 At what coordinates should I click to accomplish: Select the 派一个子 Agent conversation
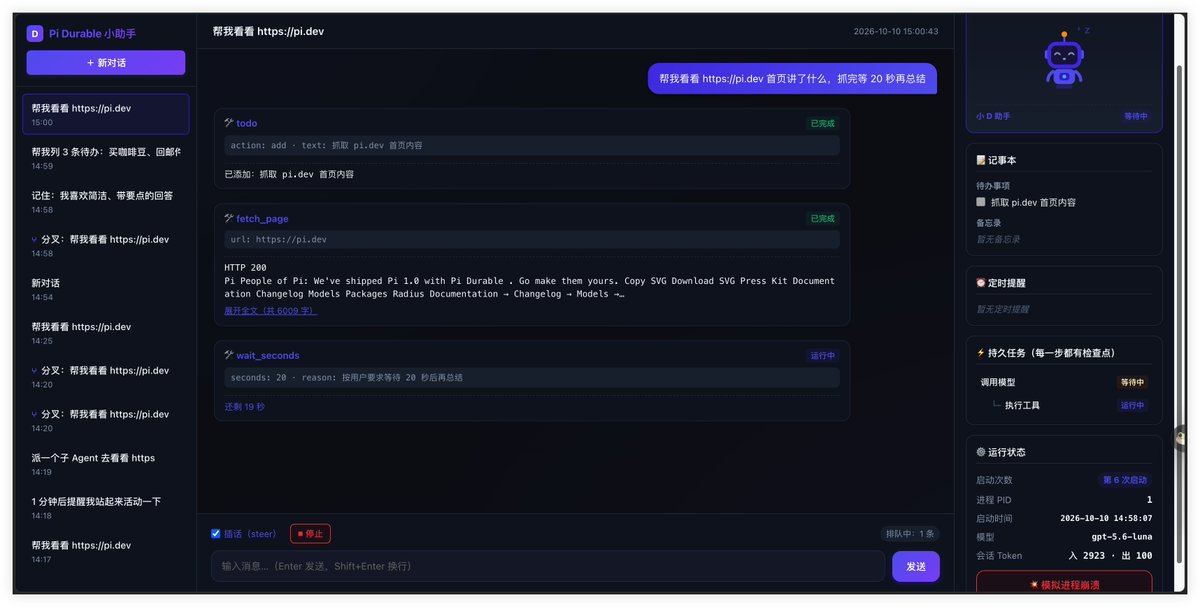(106, 464)
